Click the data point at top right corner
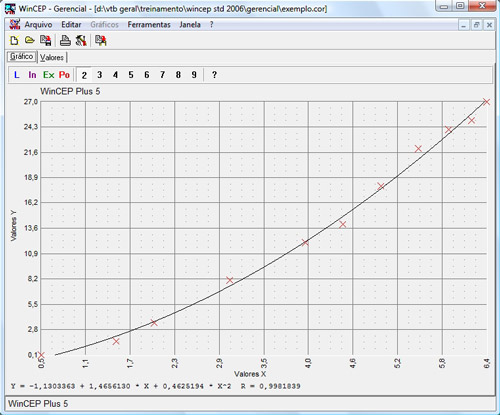This screenshot has height=415, width=500. click(486, 102)
